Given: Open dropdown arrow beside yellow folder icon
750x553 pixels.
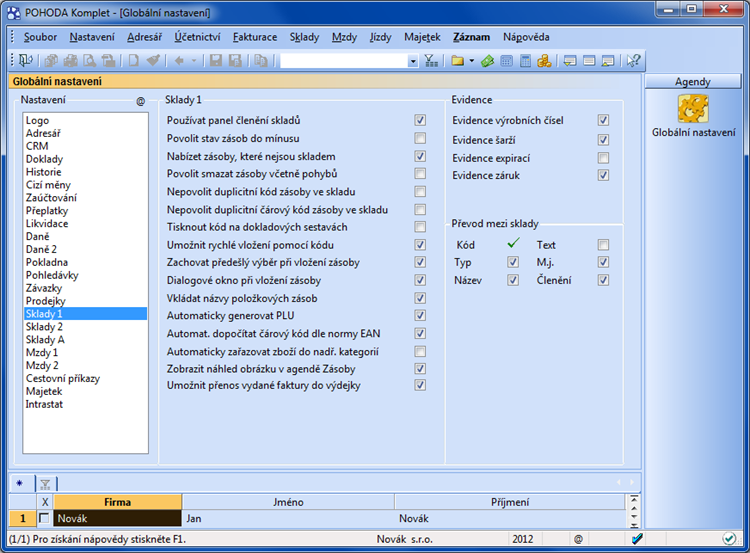Looking at the screenshot, I should (x=472, y=61).
